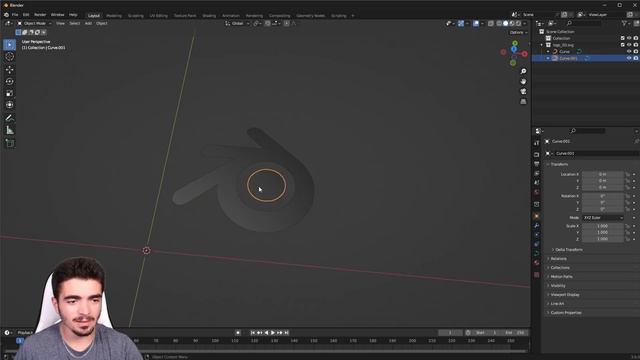
Task: Expand the Collections panel
Action: [560, 268]
